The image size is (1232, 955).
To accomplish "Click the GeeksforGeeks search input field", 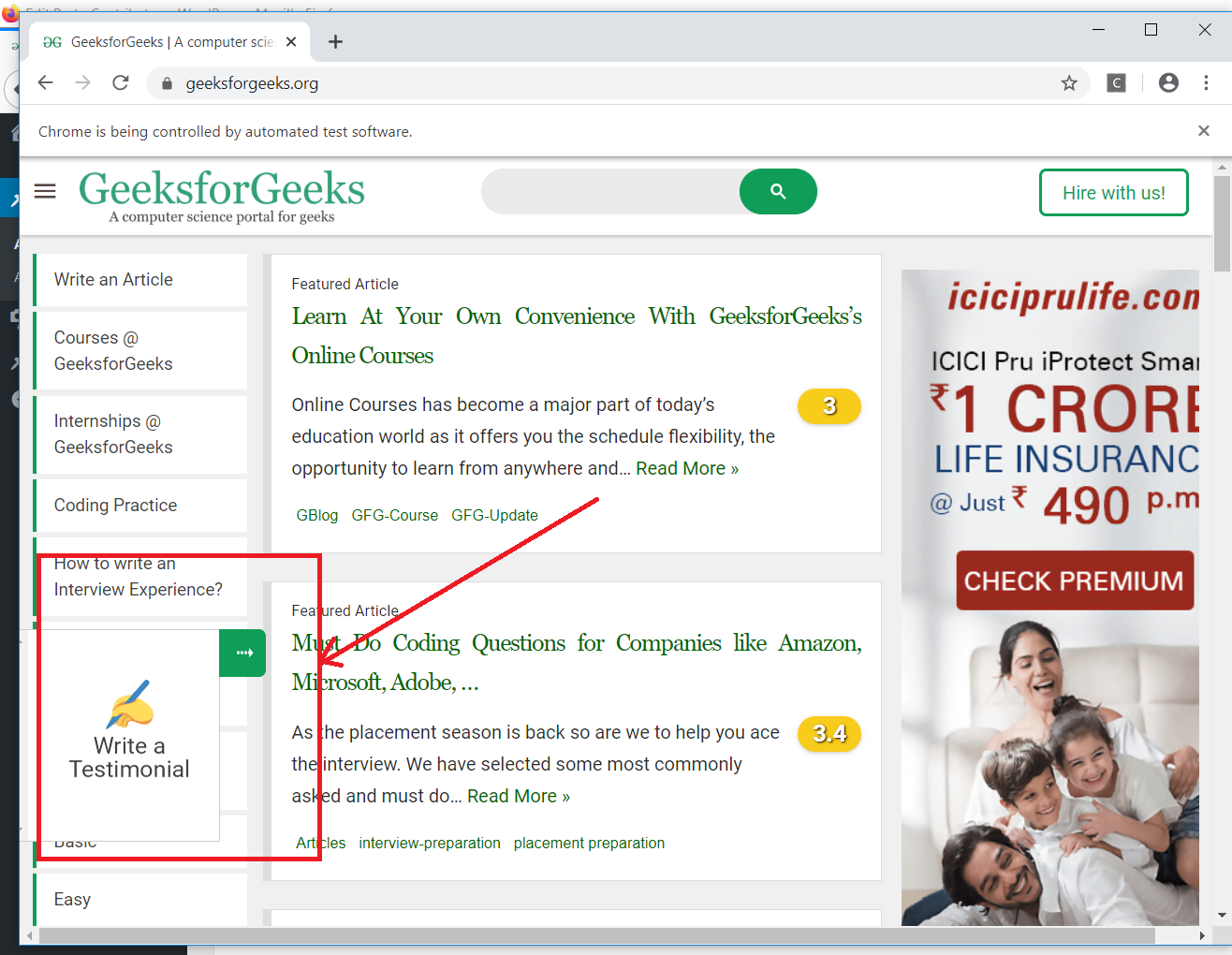I will click(x=611, y=192).
